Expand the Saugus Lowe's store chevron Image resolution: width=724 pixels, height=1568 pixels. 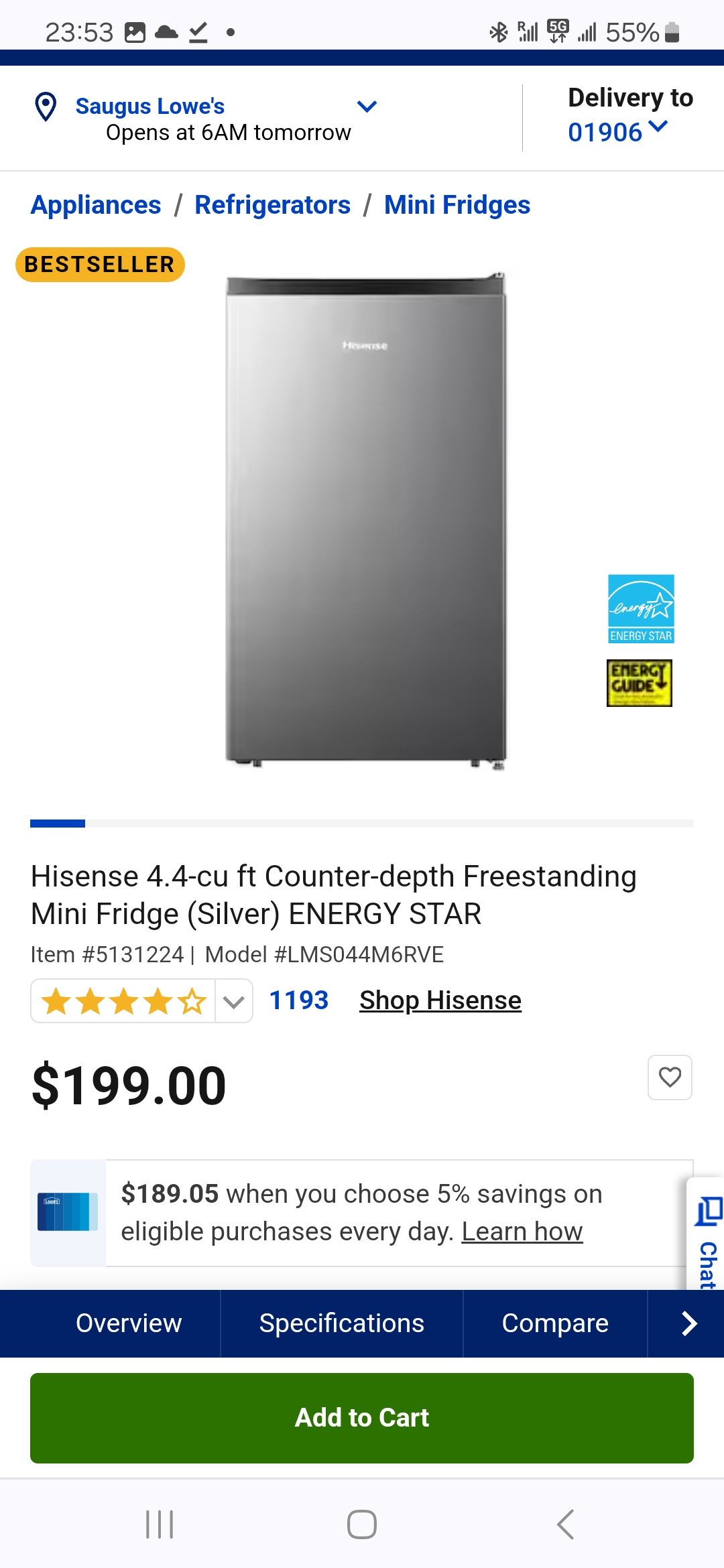point(367,107)
